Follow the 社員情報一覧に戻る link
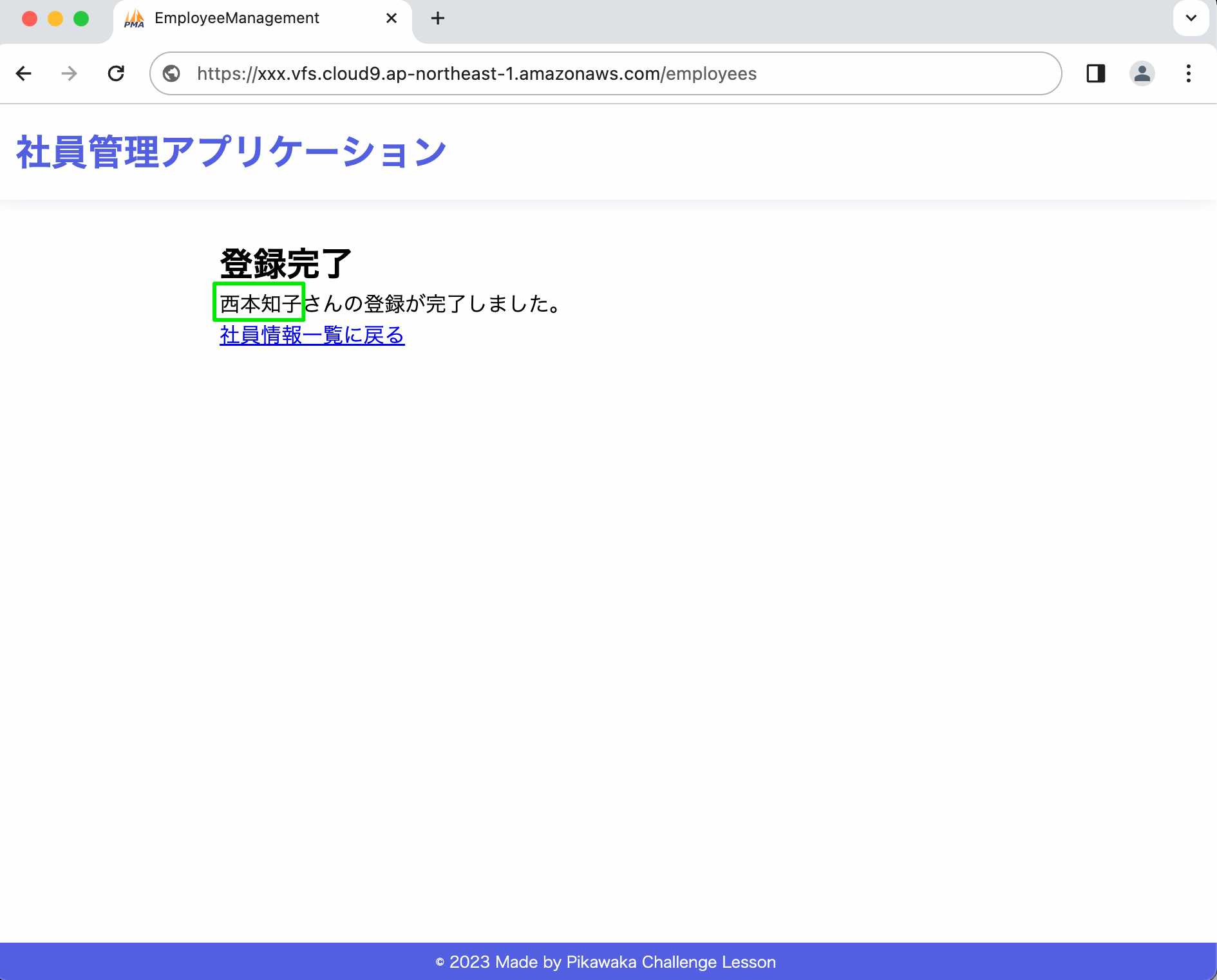 312,335
